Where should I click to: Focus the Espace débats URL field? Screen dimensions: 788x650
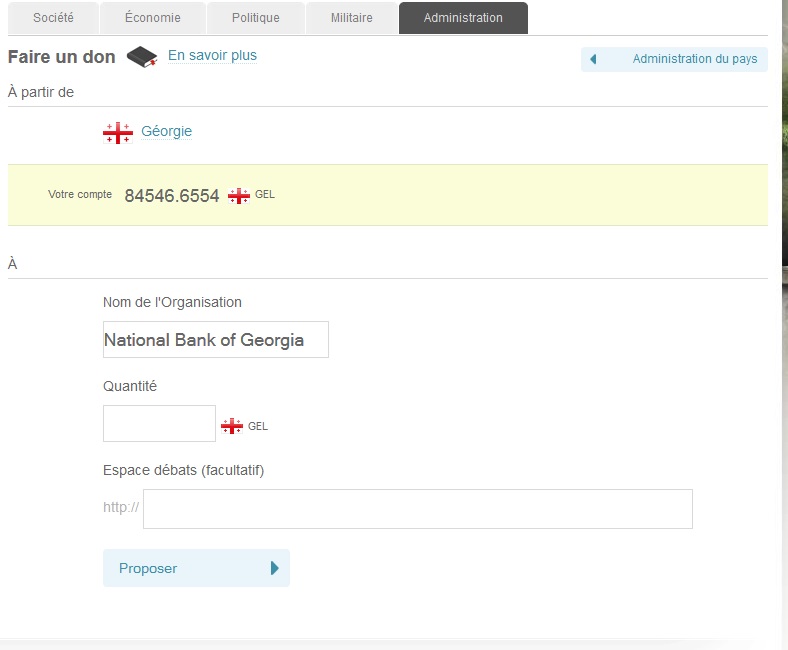coord(418,509)
